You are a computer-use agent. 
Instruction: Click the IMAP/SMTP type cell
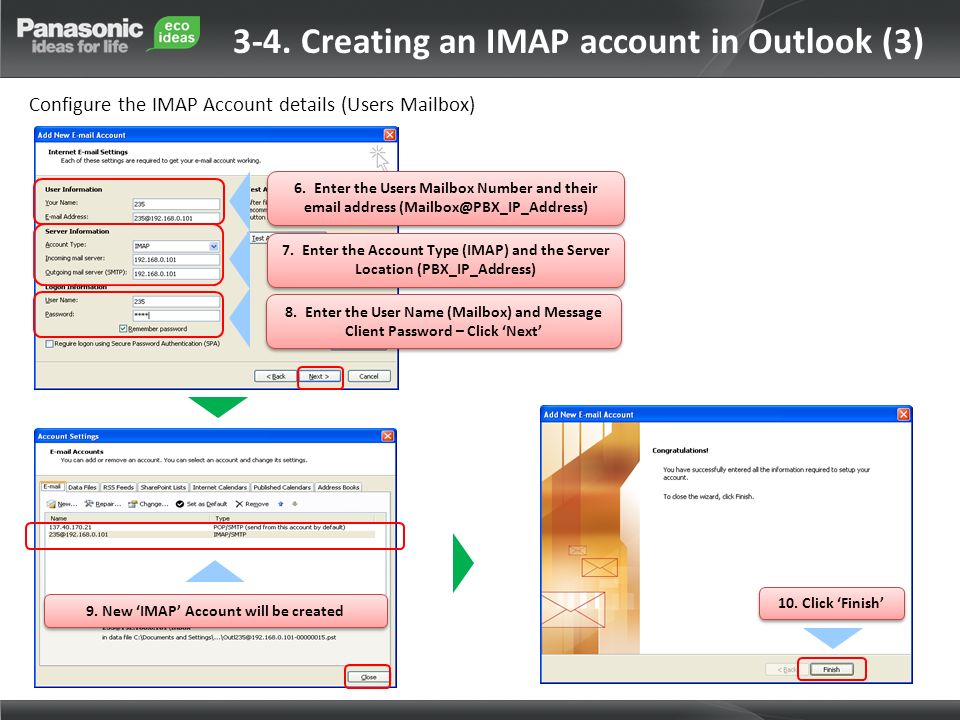230,534
